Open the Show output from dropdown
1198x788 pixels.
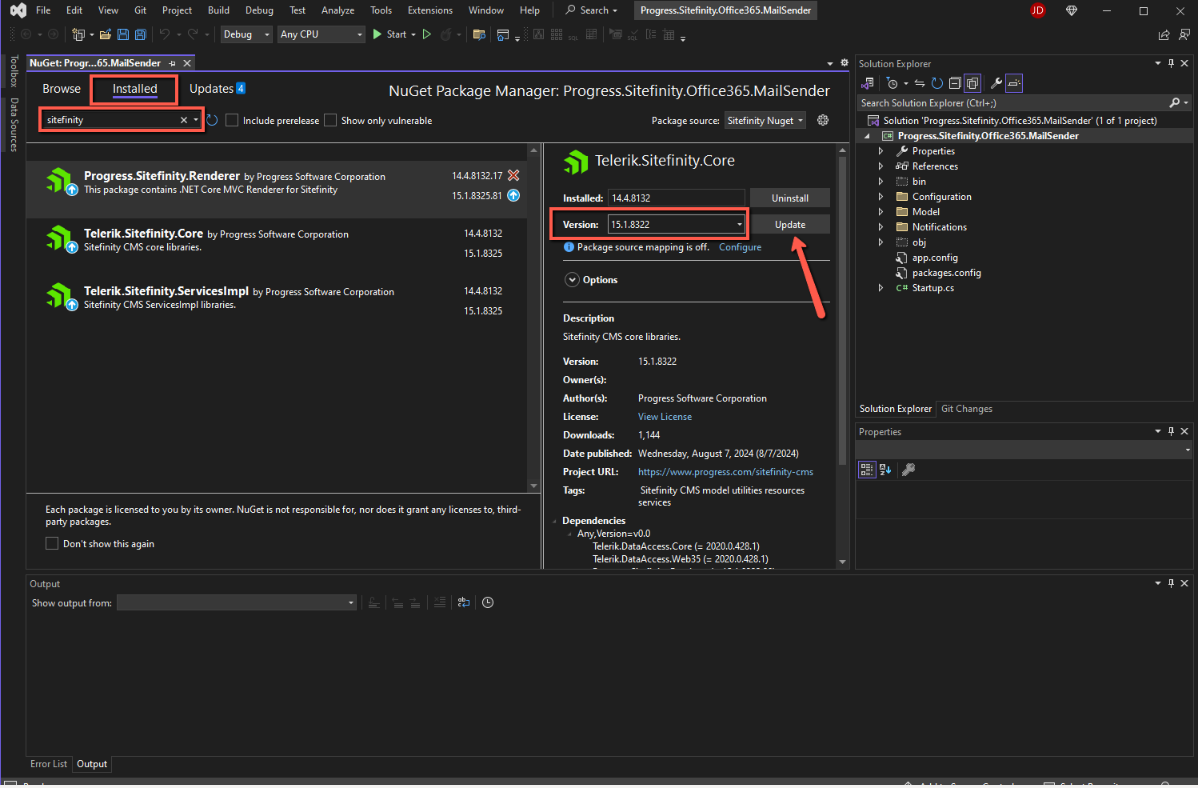coord(237,603)
